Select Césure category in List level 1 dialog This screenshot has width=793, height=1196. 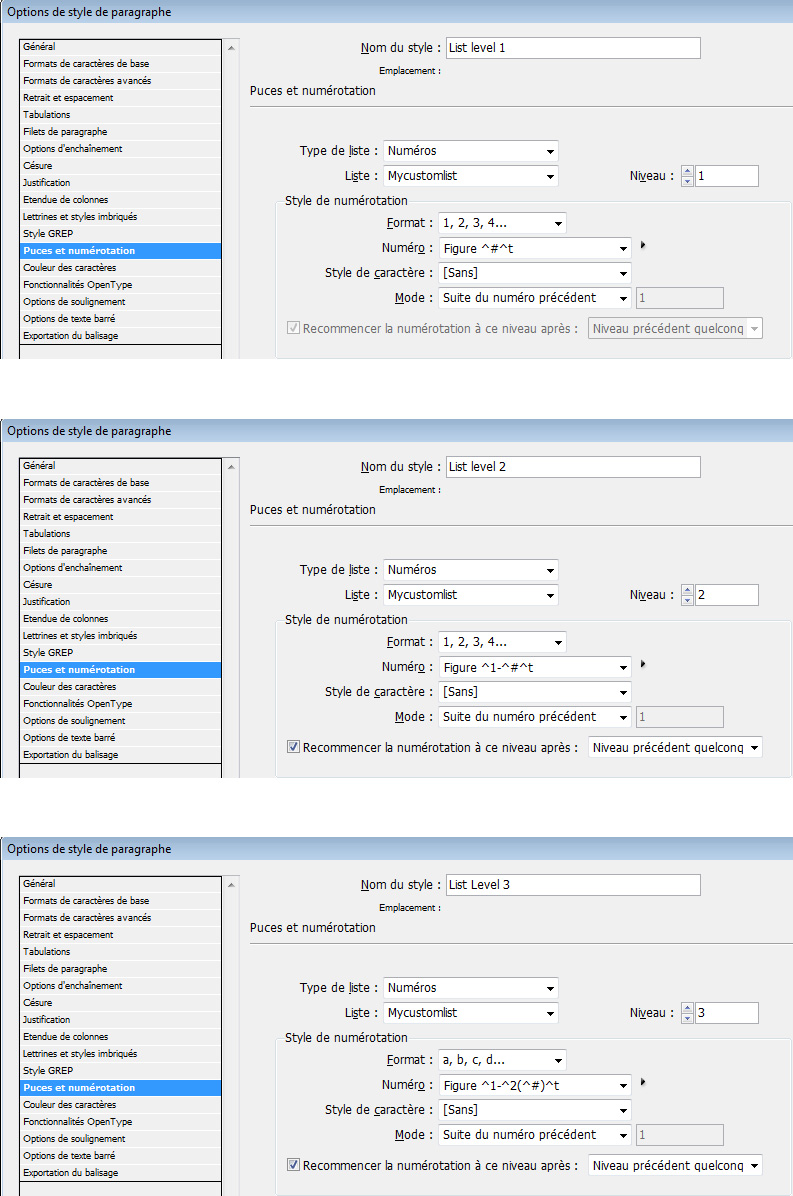click(x=120, y=166)
